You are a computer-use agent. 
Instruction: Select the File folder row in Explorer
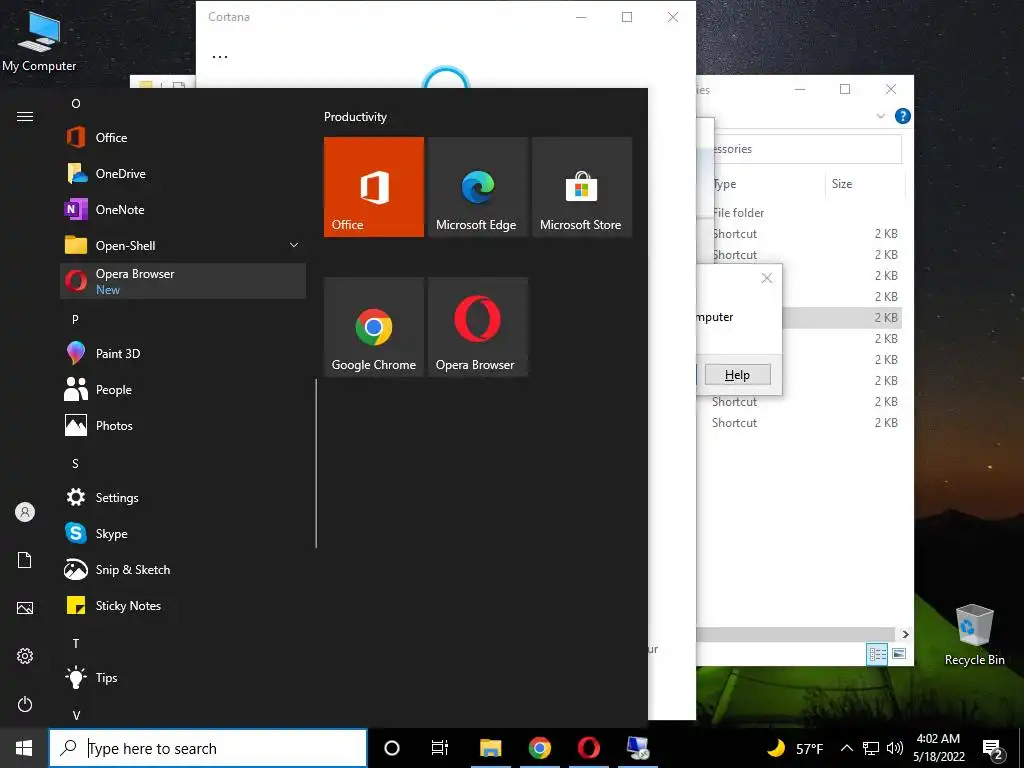point(806,213)
